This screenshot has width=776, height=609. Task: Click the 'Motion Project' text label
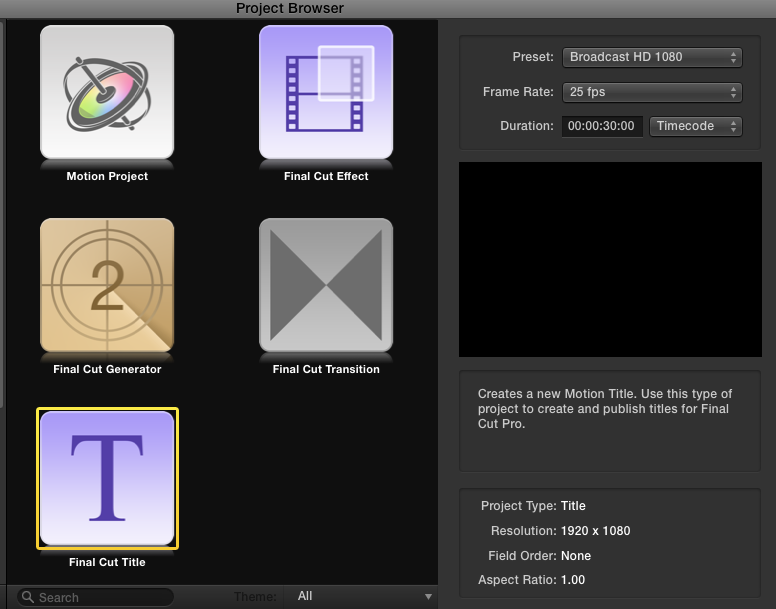click(107, 176)
